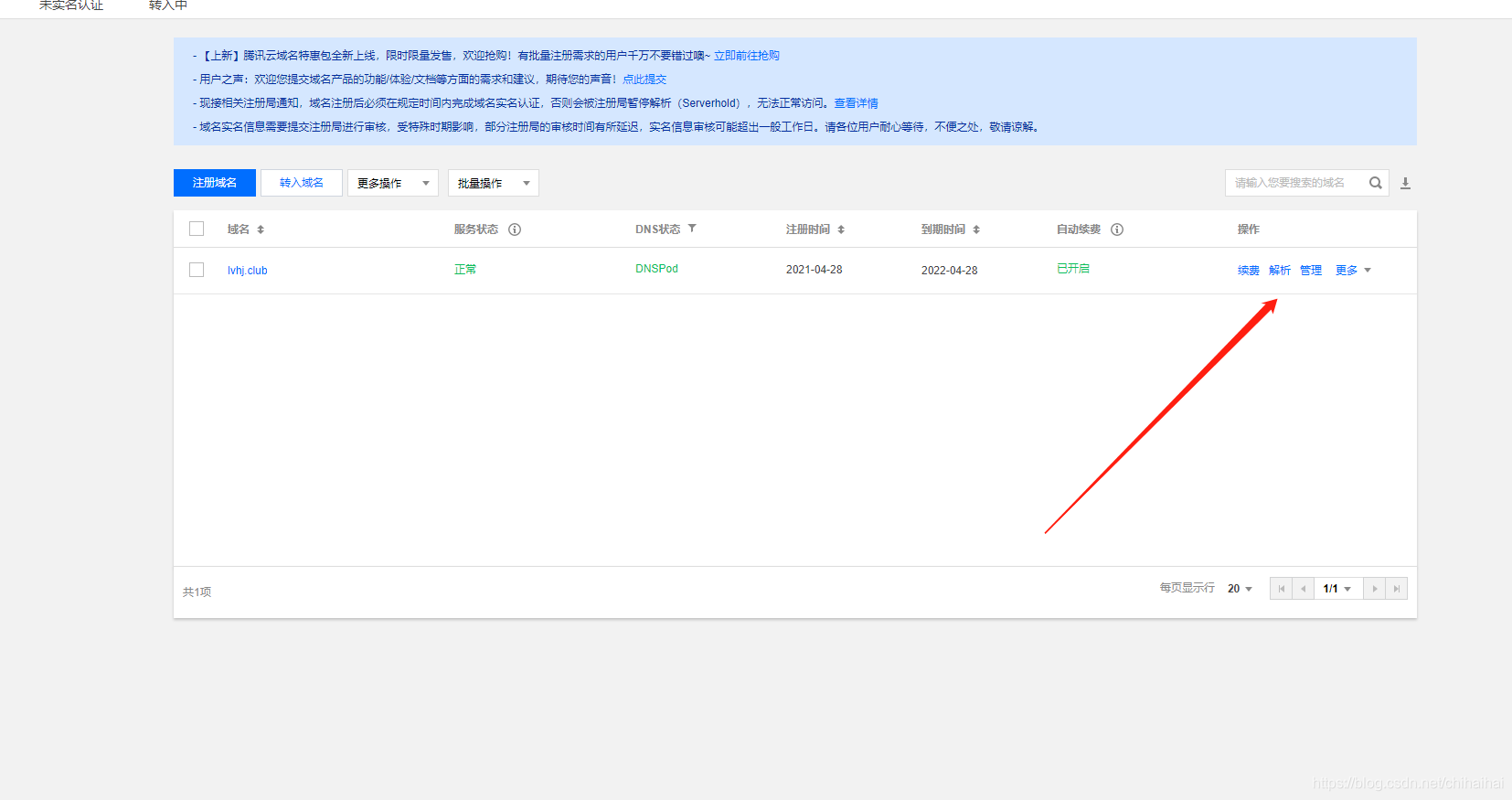The image size is (1512, 800).
Task: Open the 查看详情 link
Action: [x=856, y=103]
